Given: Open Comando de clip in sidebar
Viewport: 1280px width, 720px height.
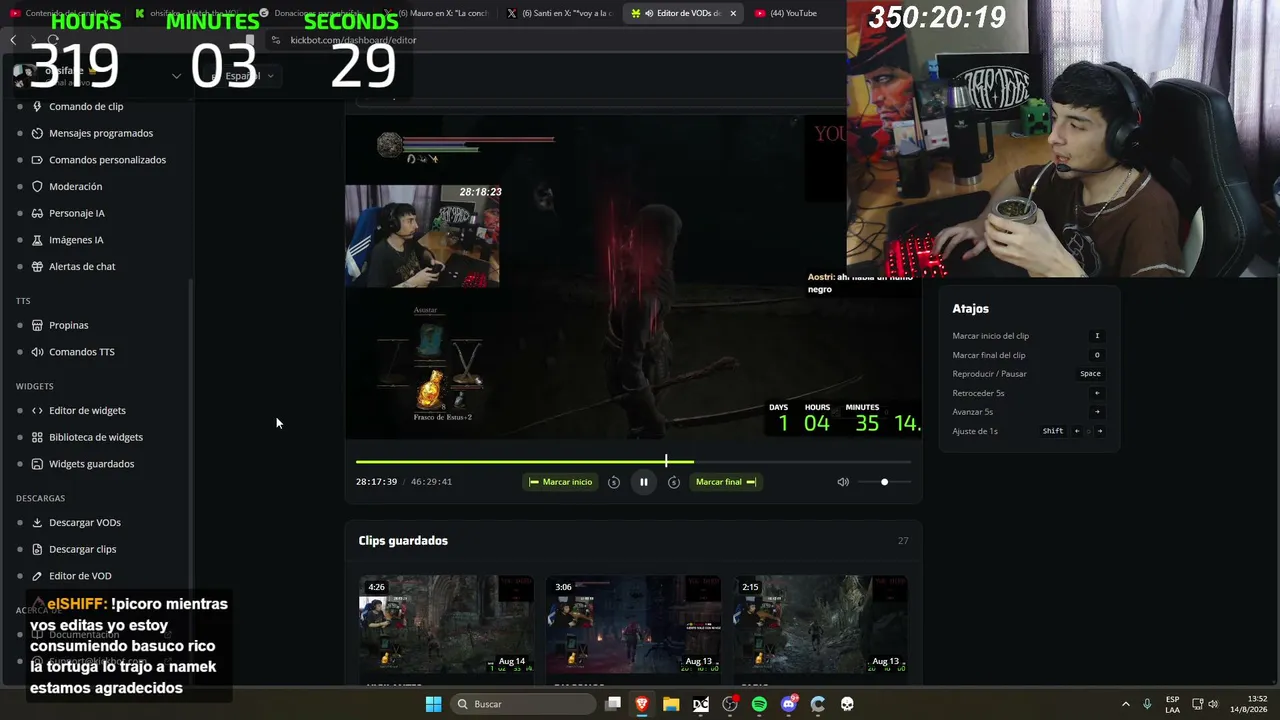Looking at the screenshot, I should coord(86,106).
